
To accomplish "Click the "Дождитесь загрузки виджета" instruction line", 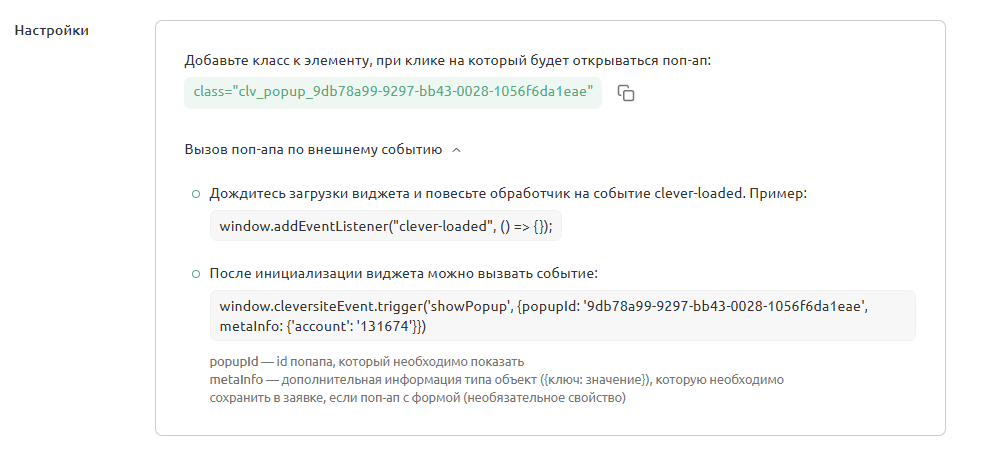I will (508, 194).
